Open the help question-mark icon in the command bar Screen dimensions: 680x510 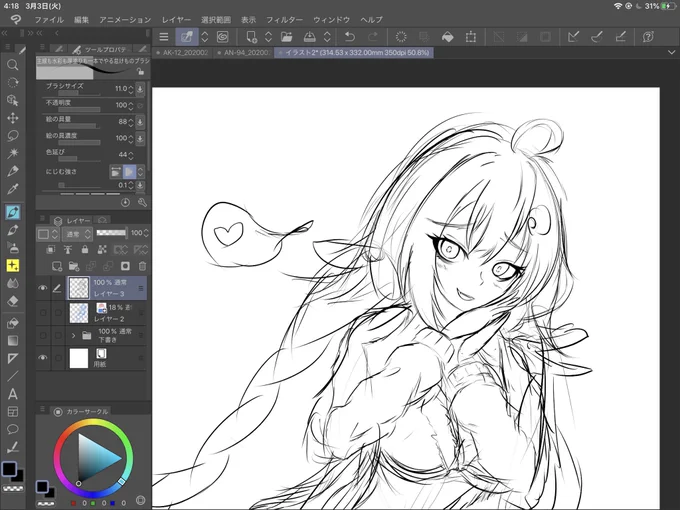pyautogui.click(x=648, y=37)
